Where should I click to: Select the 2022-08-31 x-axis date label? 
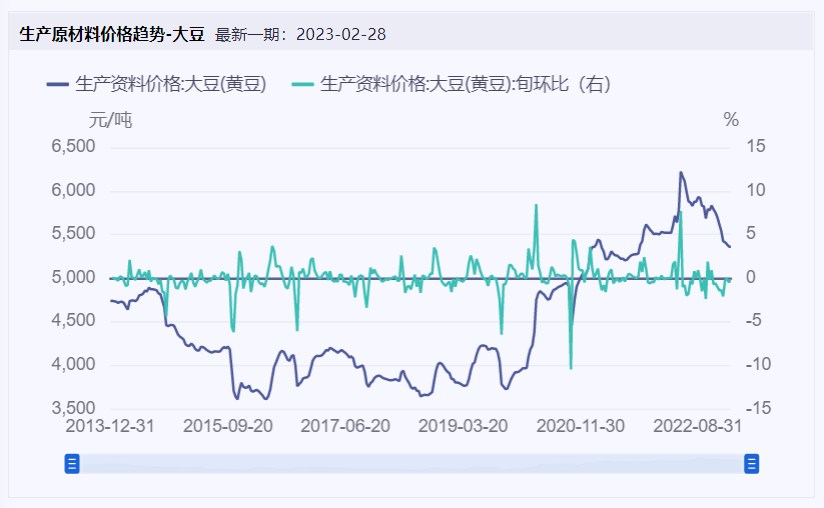point(697,425)
